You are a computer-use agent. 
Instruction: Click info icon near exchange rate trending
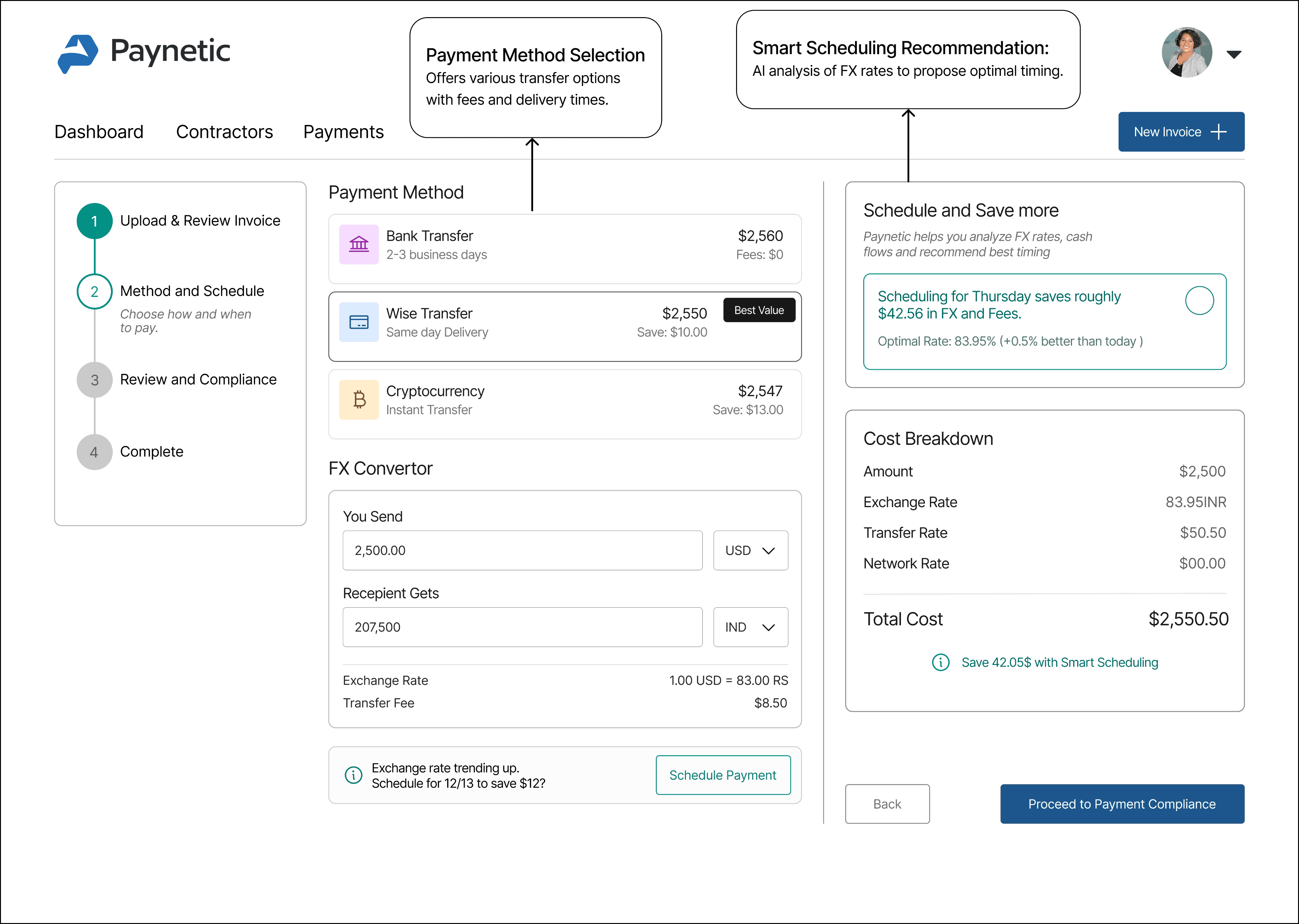tap(354, 775)
